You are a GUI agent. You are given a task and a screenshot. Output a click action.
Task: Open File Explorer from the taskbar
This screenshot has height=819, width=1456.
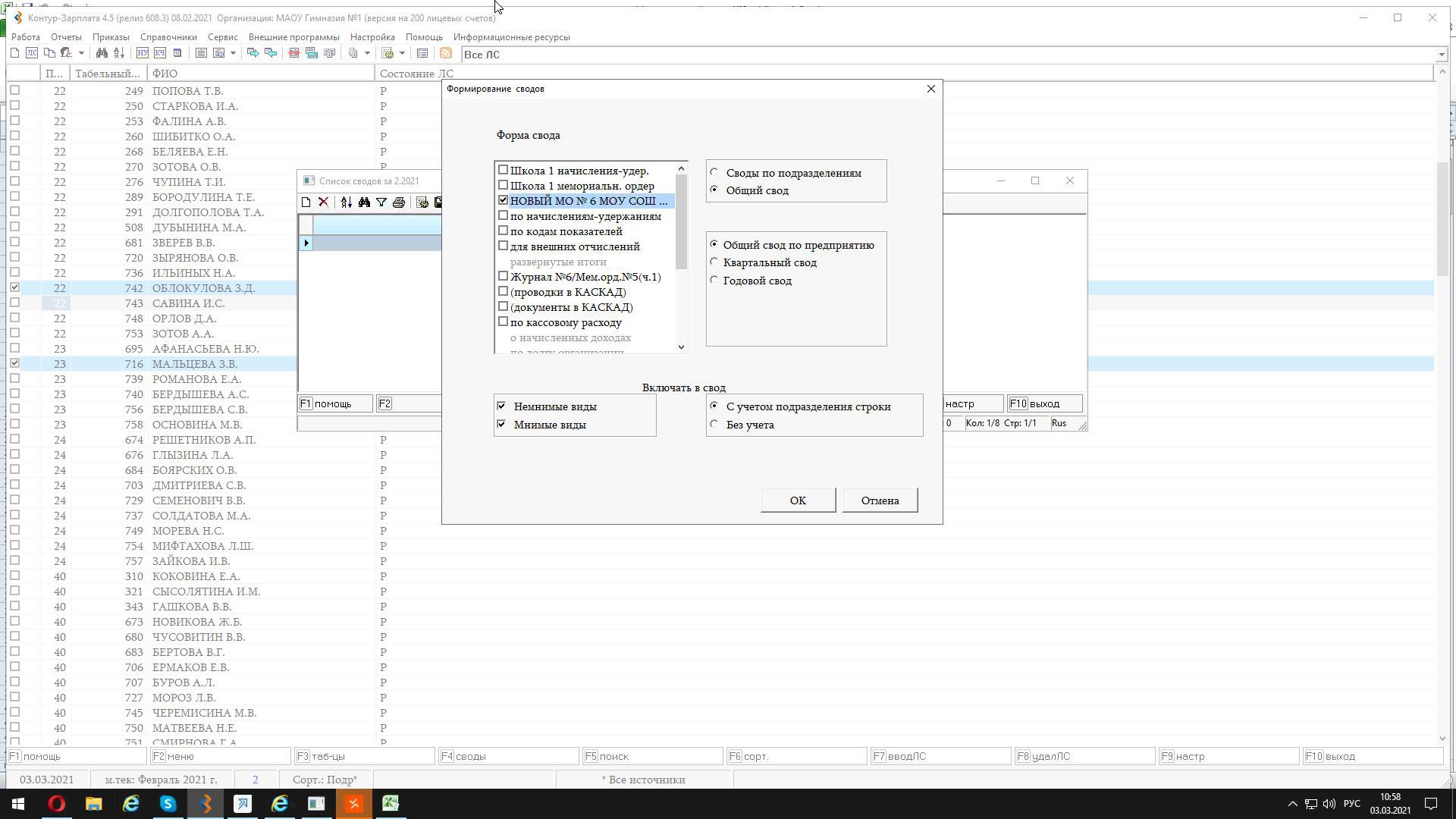[94, 804]
